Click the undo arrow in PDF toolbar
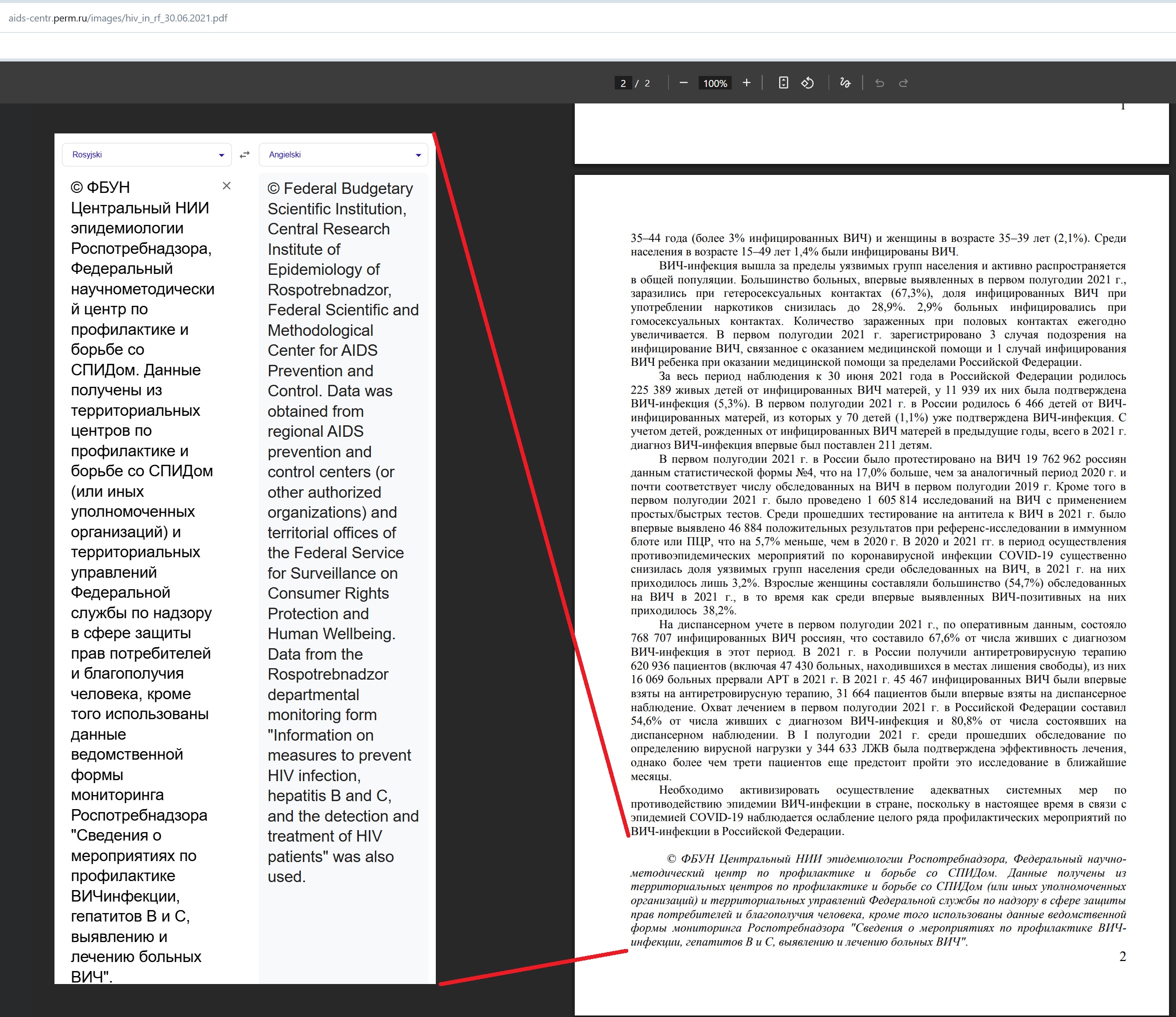The height and width of the screenshot is (1017, 1176). [x=880, y=83]
